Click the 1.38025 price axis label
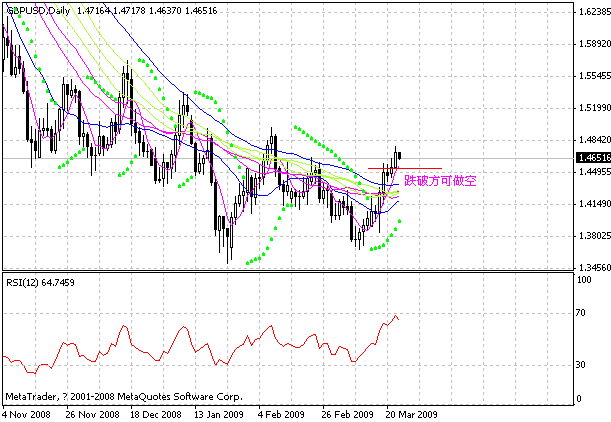Image resolution: width=611 pixels, height=422 pixels. [595, 236]
